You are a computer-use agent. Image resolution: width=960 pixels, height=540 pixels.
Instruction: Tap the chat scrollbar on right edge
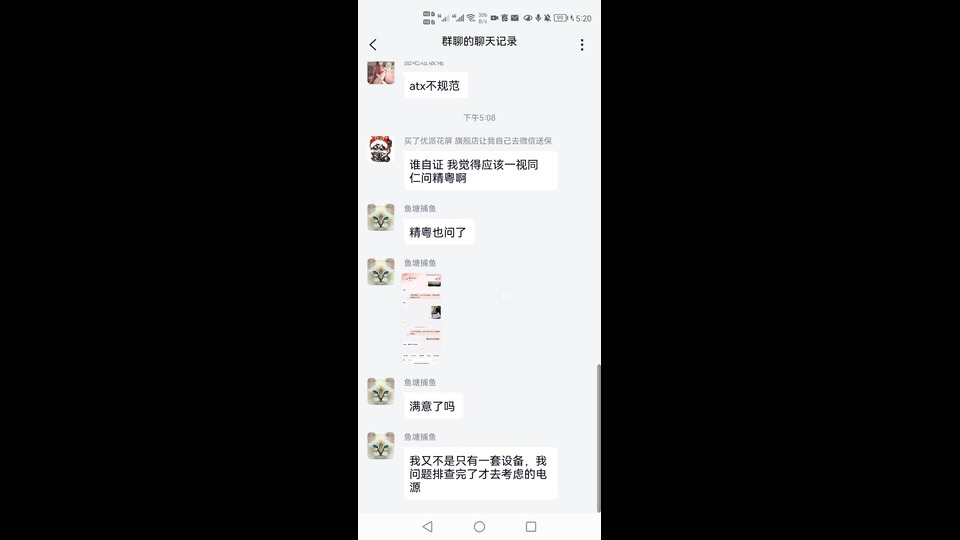click(x=599, y=438)
